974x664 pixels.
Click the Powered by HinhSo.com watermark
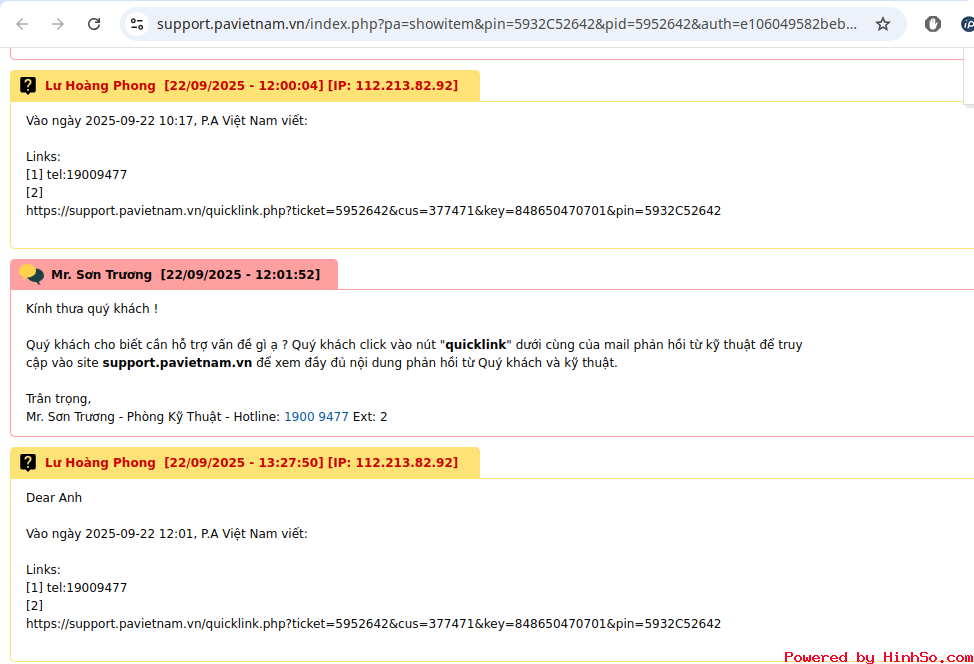click(x=878, y=657)
